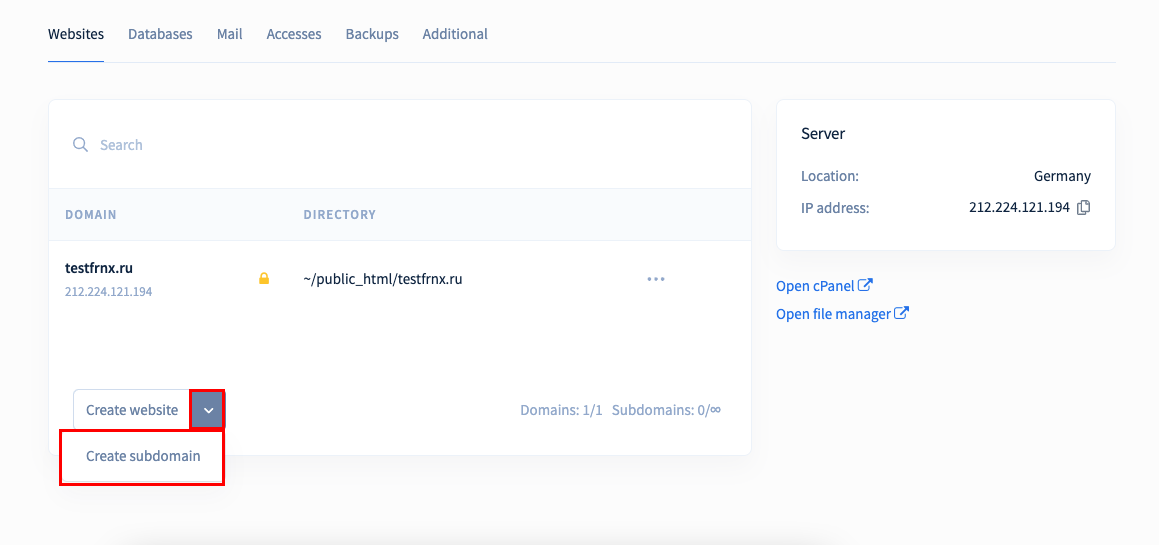This screenshot has height=545, width=1159.
Task: Click the Create website button
Action: 132,410
